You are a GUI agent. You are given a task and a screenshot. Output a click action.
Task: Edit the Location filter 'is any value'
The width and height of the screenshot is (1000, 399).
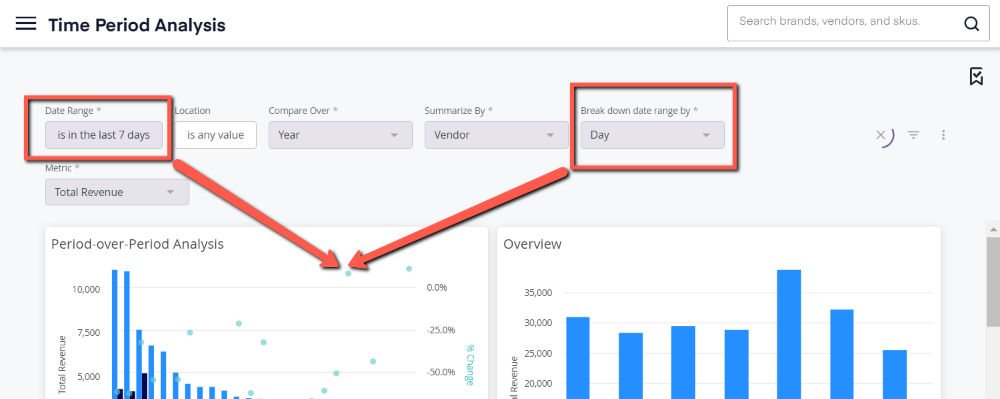click(216, 135)
